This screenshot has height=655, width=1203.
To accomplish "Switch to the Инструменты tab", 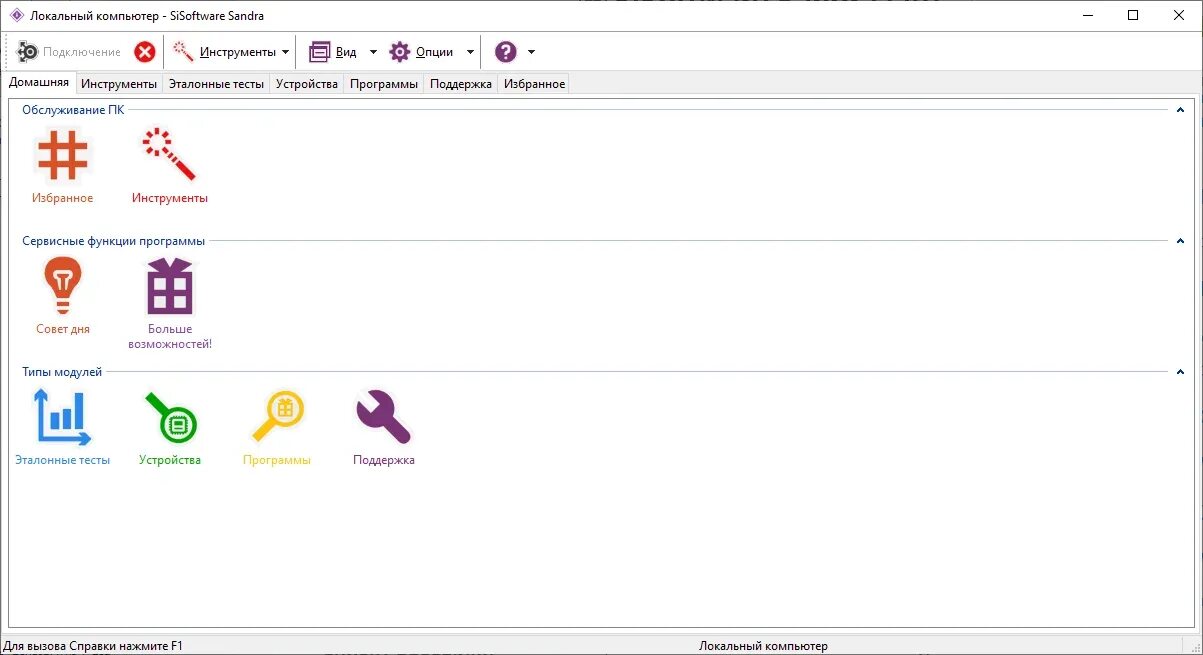I will pyautogui.click(x=119, y=84).
